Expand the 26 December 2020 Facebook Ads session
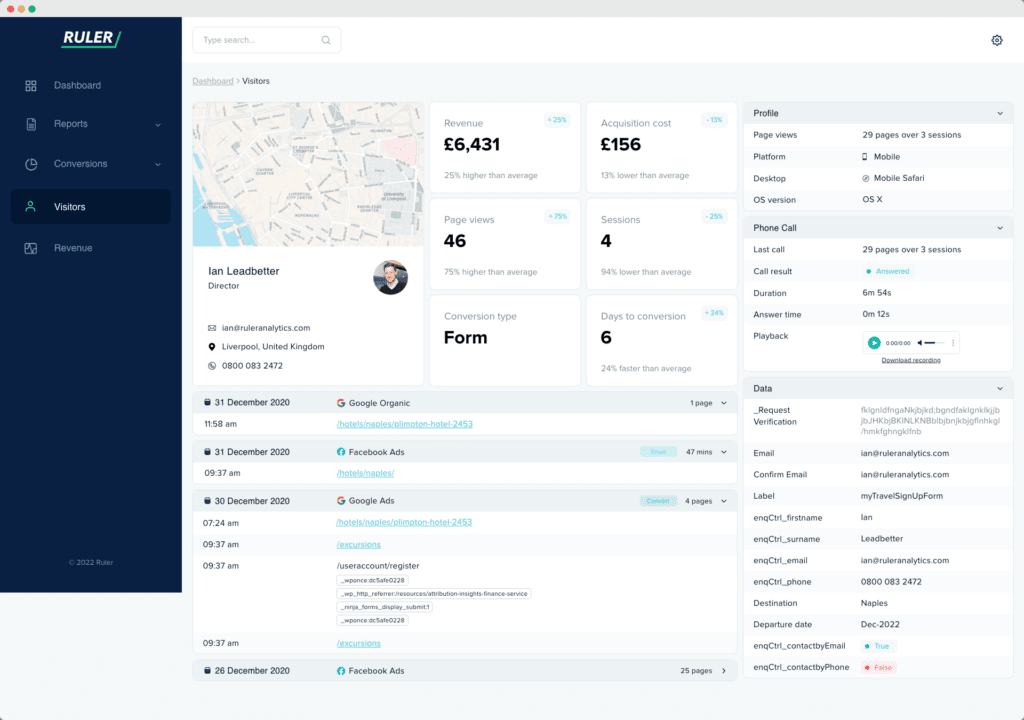1024x720 pixels. tap(724, 671)
